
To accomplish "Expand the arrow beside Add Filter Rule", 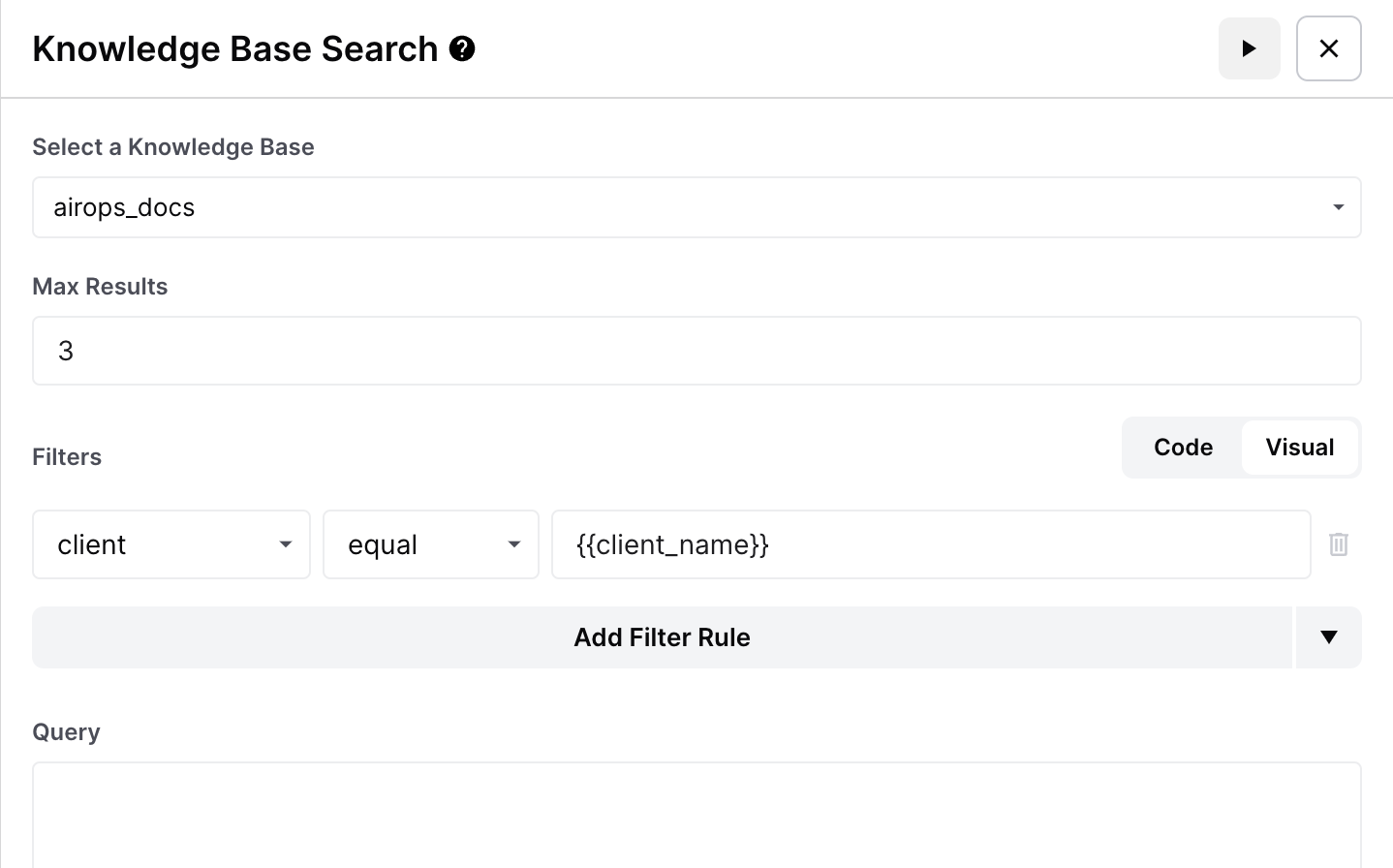I will tap(1328, 637).
